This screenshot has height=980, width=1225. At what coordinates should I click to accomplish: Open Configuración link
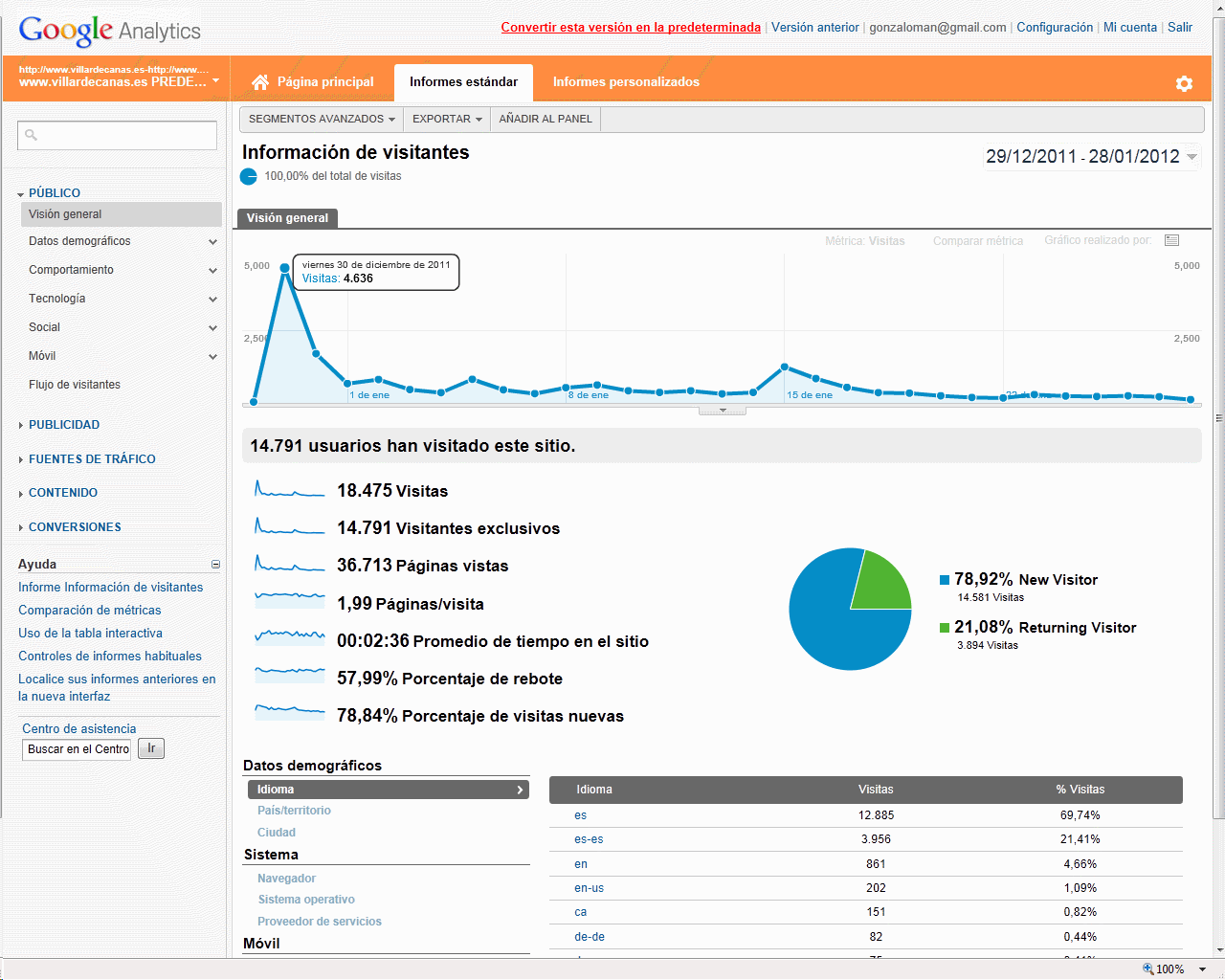[x=1055, y=28]
